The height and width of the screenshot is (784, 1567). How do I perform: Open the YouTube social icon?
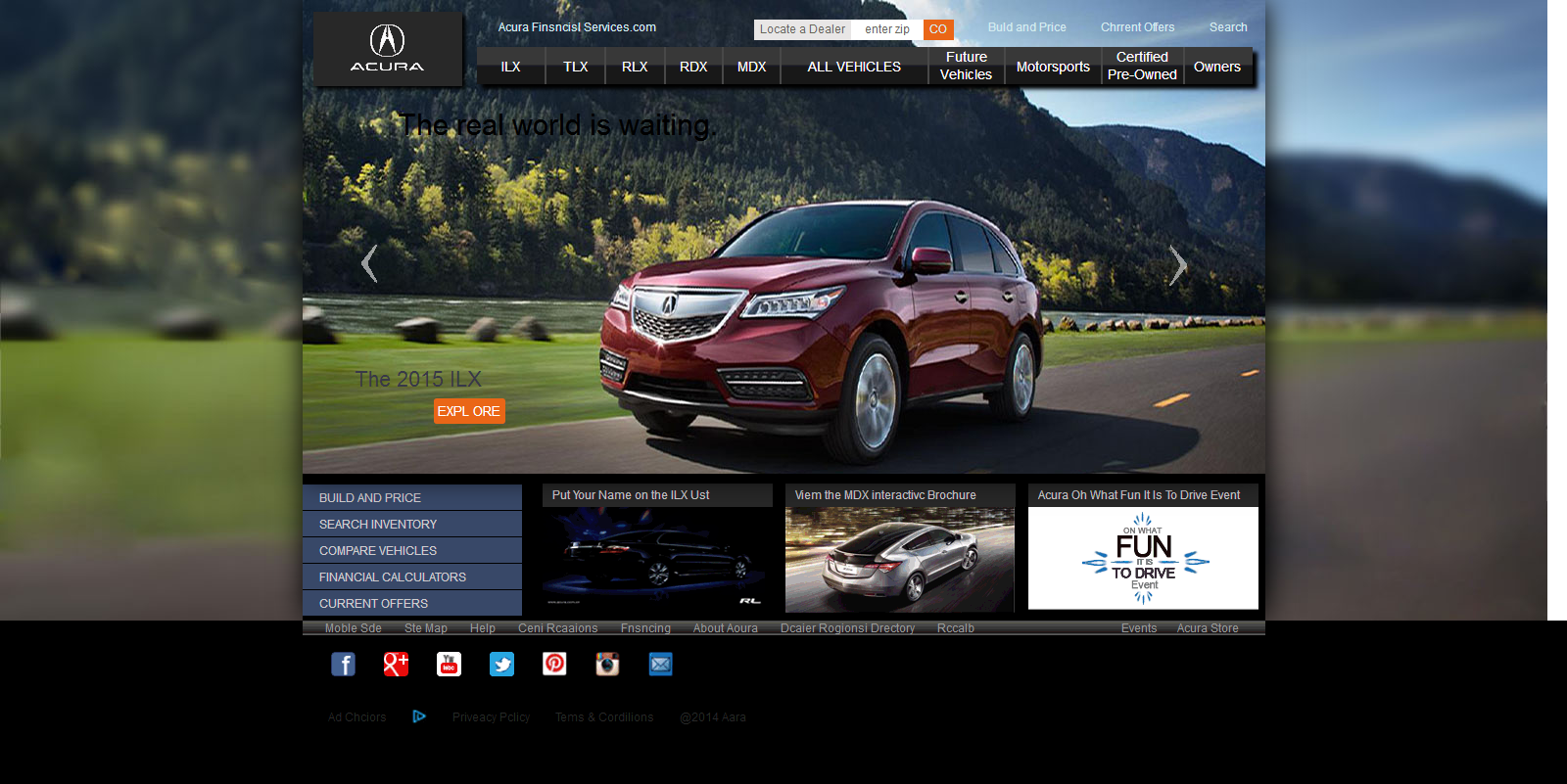(x=449, y=665)
